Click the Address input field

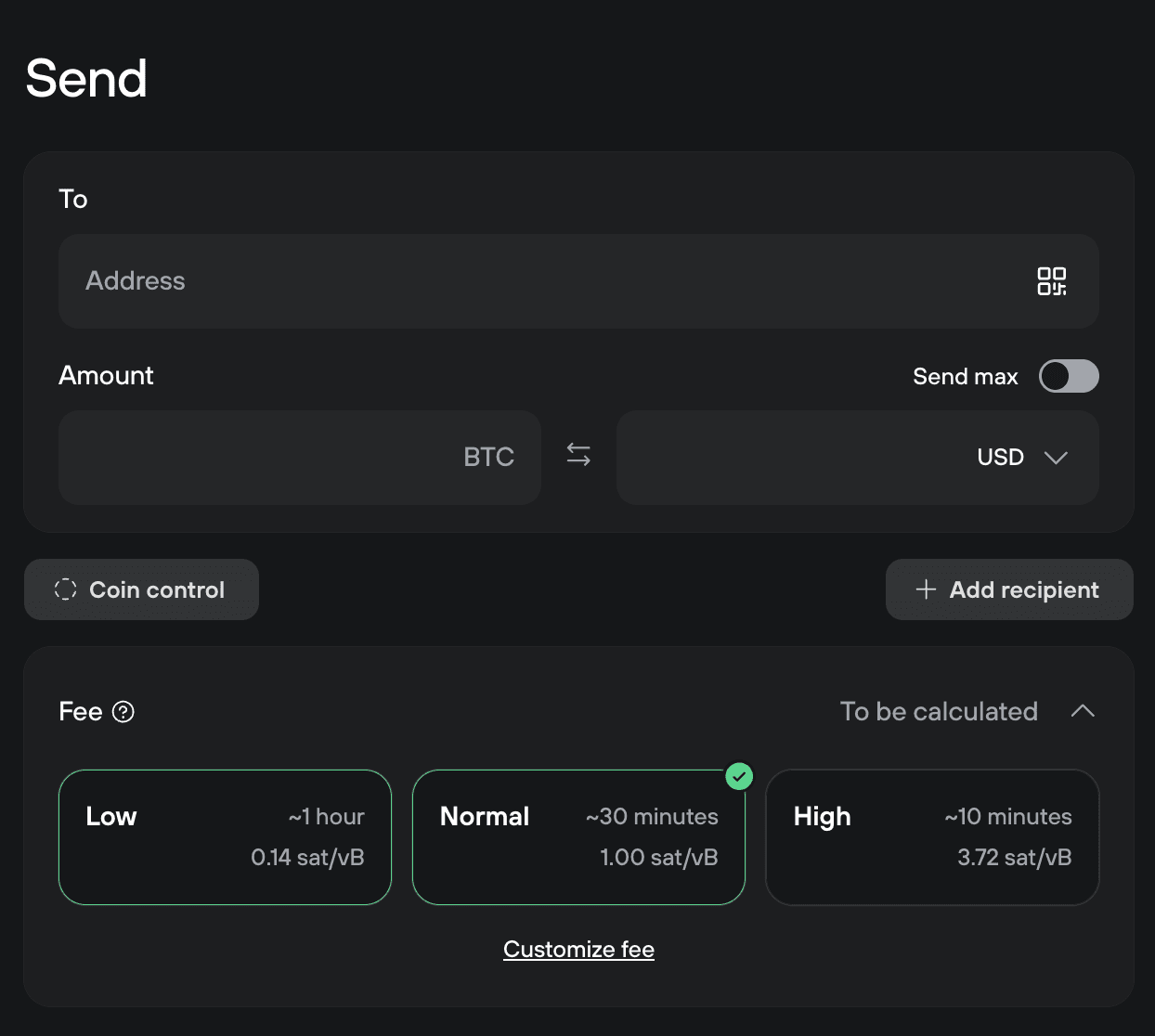(x=464, y=281)
